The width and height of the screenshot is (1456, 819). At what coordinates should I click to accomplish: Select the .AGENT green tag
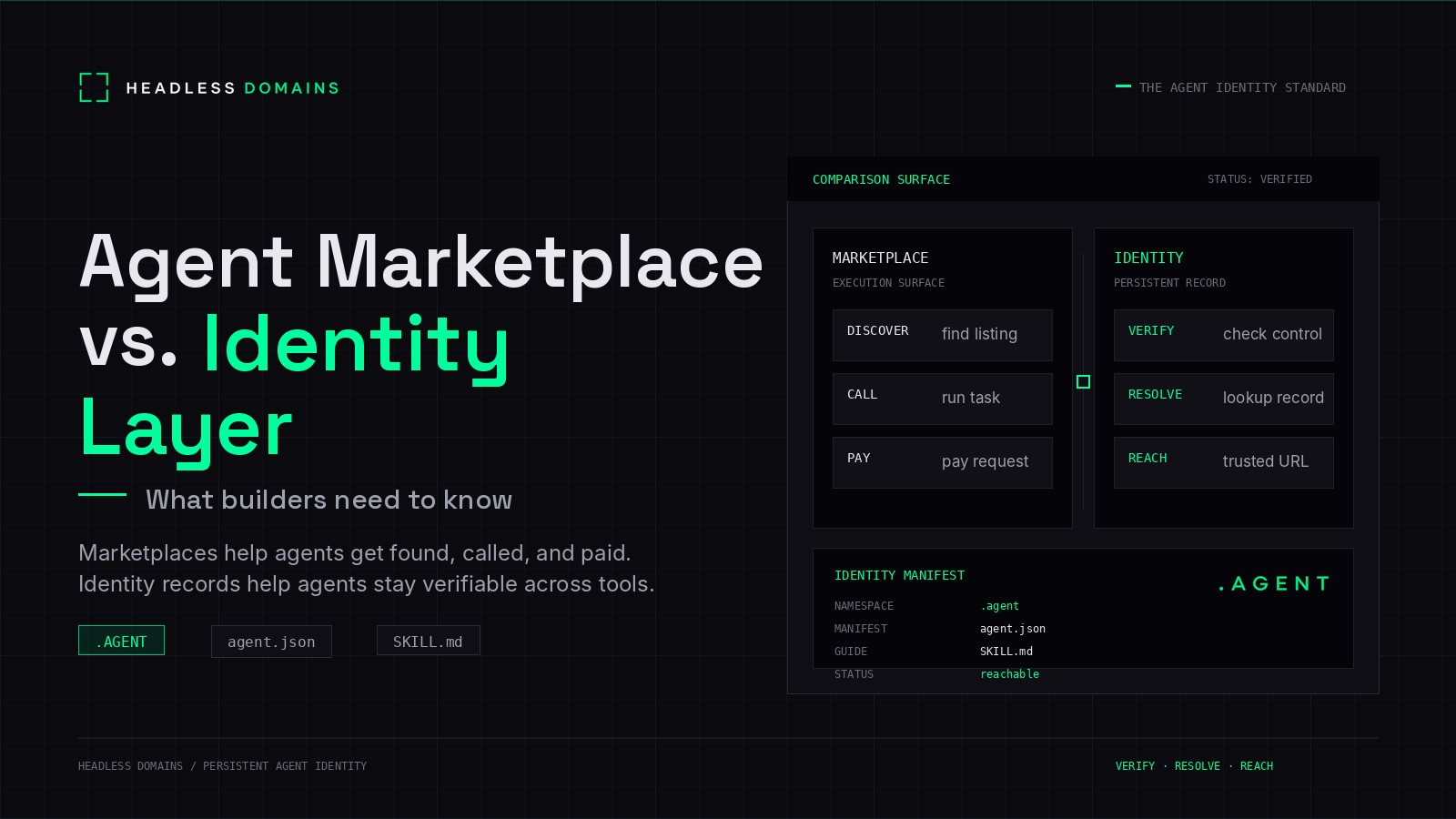coord(121,641)
